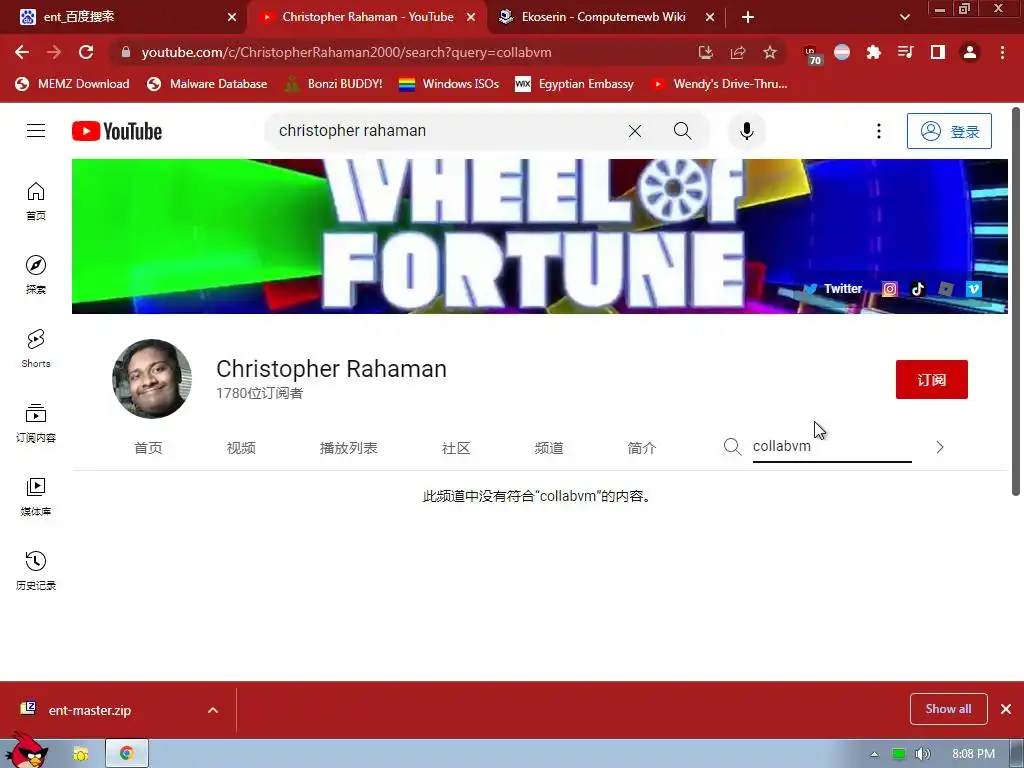Expand options for ent-master.zip download
This screenshot has width=1024, height=768.
point(213,710)
